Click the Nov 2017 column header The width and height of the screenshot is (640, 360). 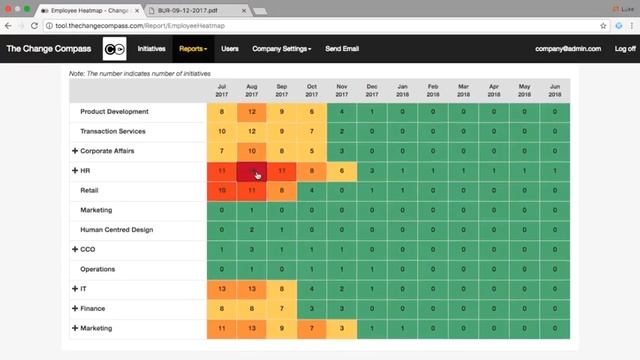pos(342,91)
